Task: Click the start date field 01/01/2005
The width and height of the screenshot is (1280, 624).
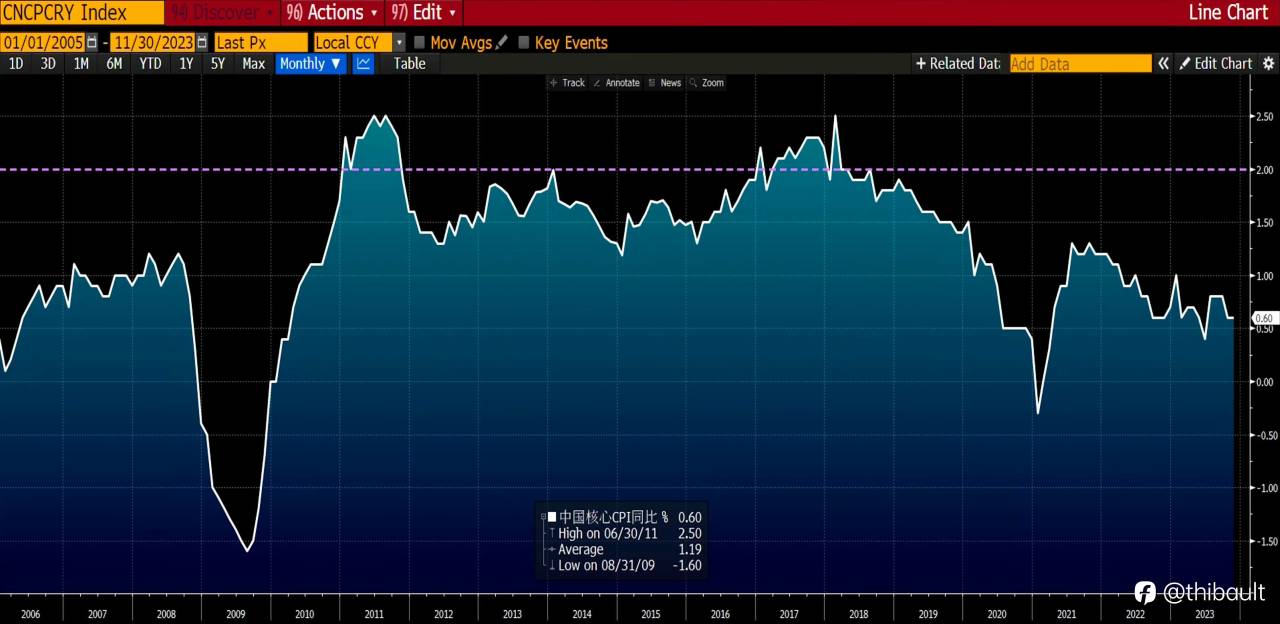Action: click(43, 42)
